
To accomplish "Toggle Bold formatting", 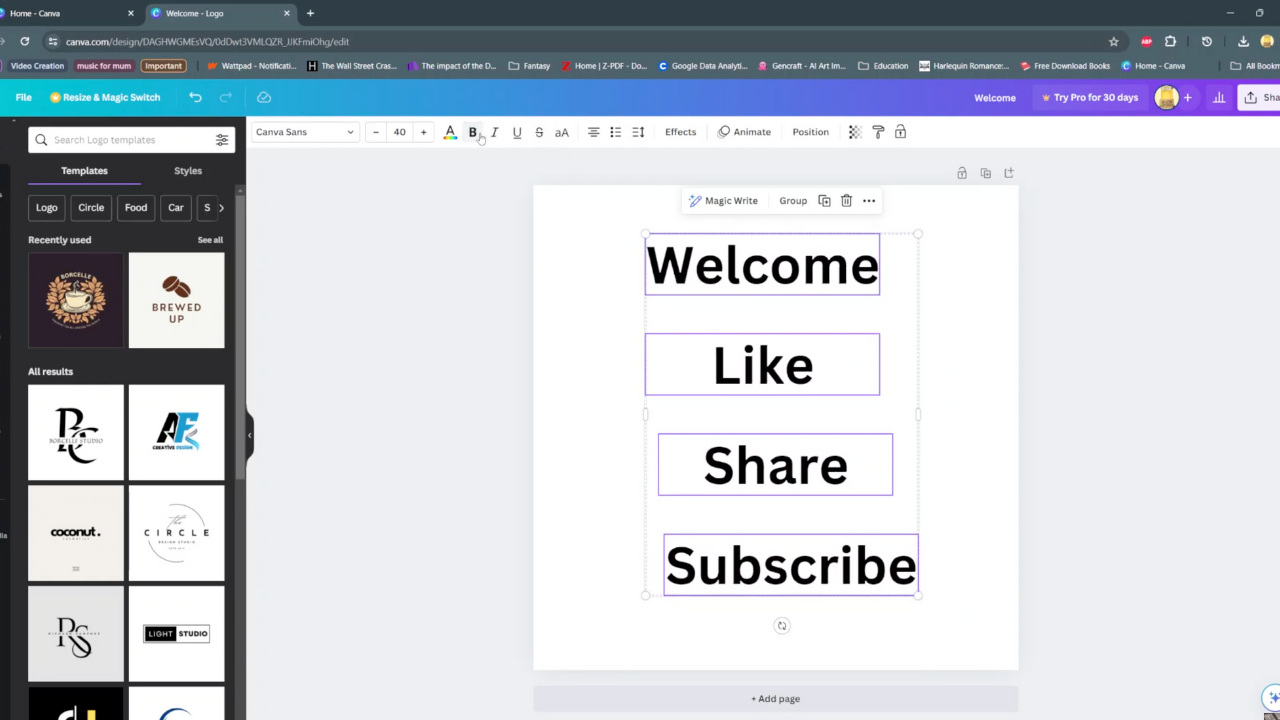I will pos(473,132).
